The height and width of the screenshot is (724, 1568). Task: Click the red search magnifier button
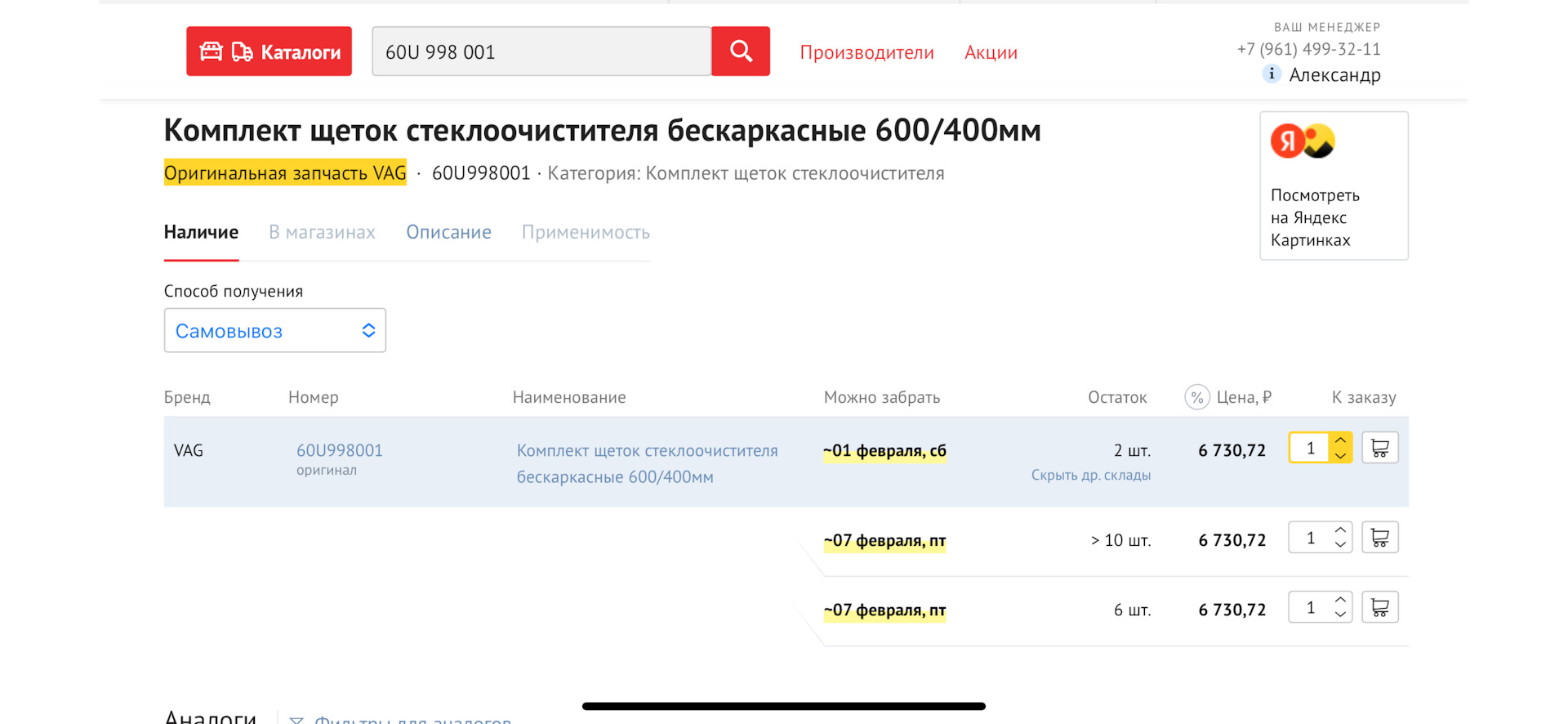point(740,51)
